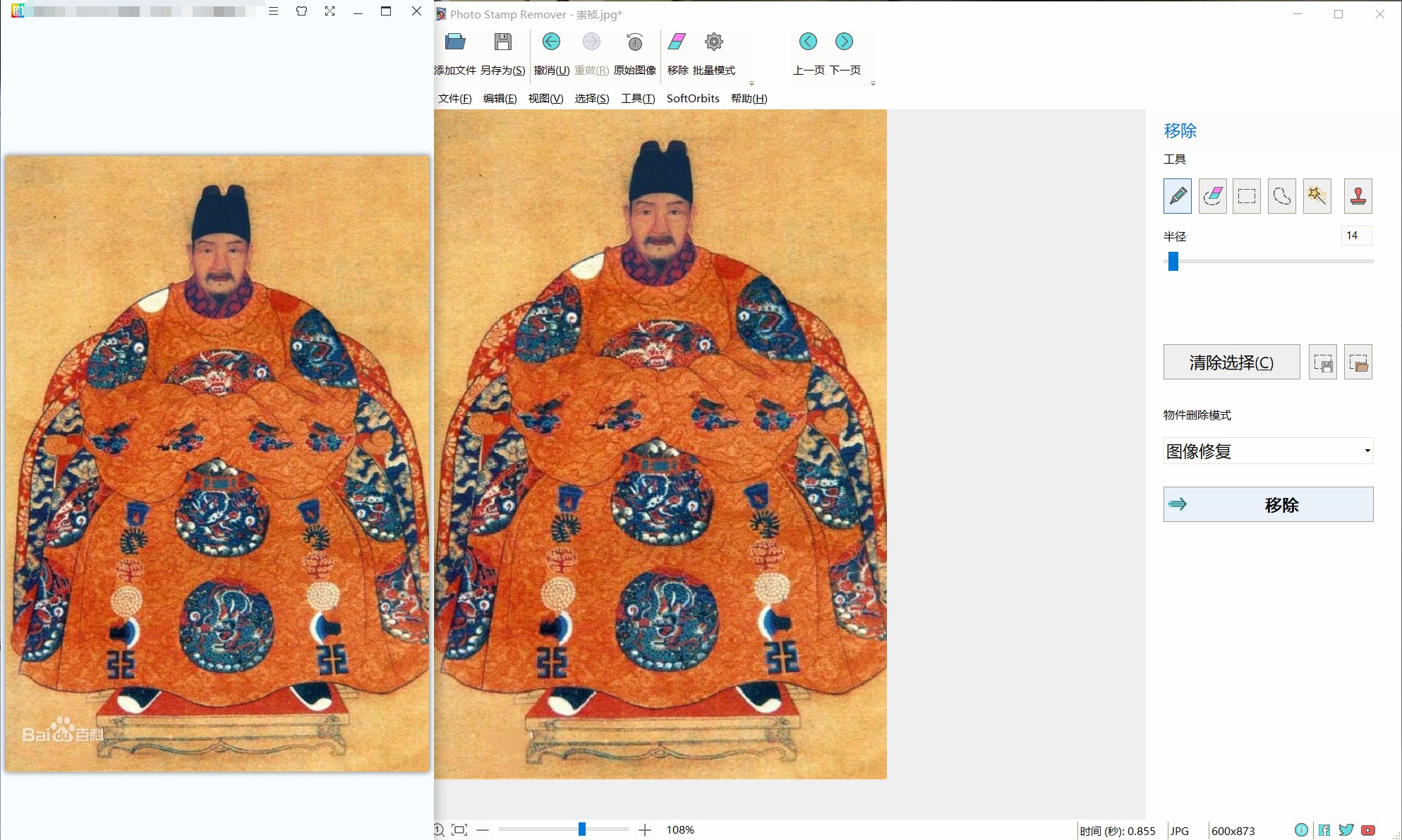Screen dimensions: 1402x840
Task: Open the SoftOrbits menu
Action: [693, 99]
